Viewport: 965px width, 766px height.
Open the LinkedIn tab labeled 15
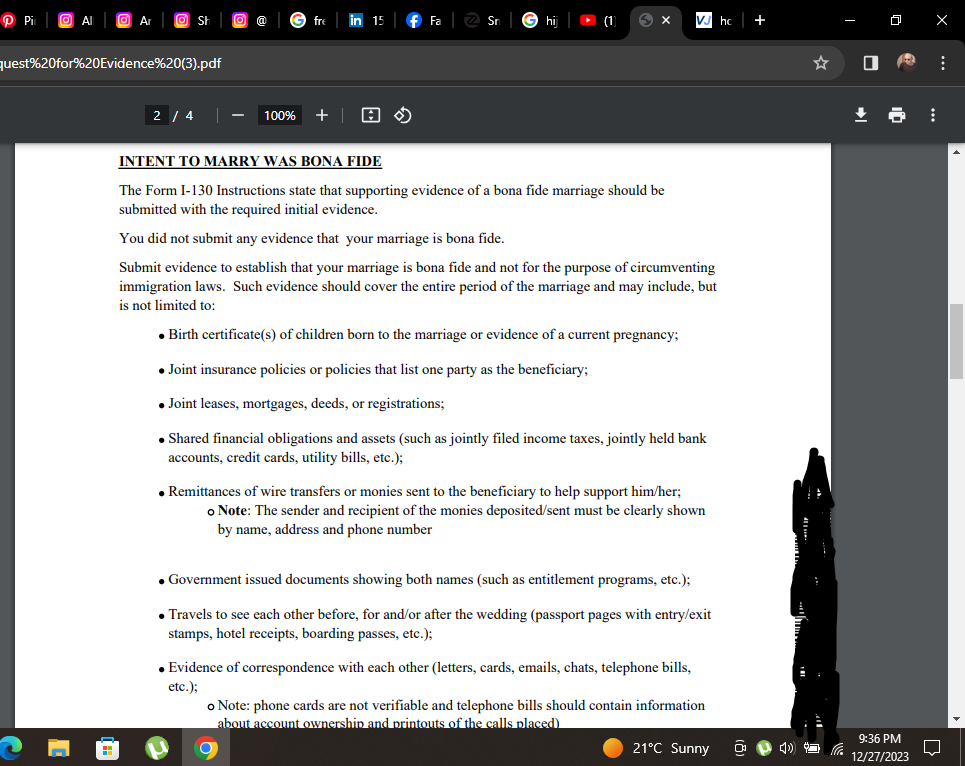366,20
